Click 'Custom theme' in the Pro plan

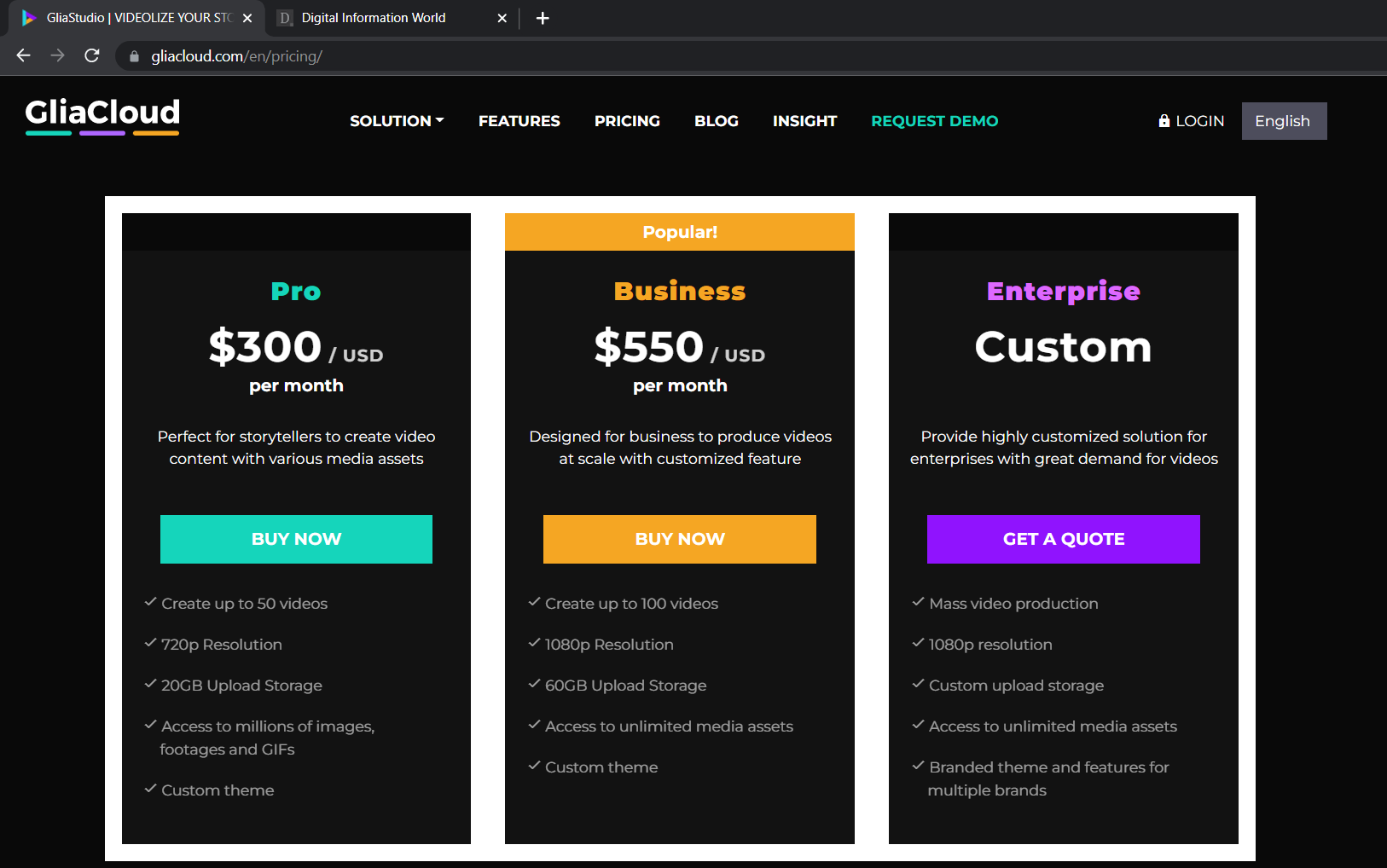[x=218, y=790]
